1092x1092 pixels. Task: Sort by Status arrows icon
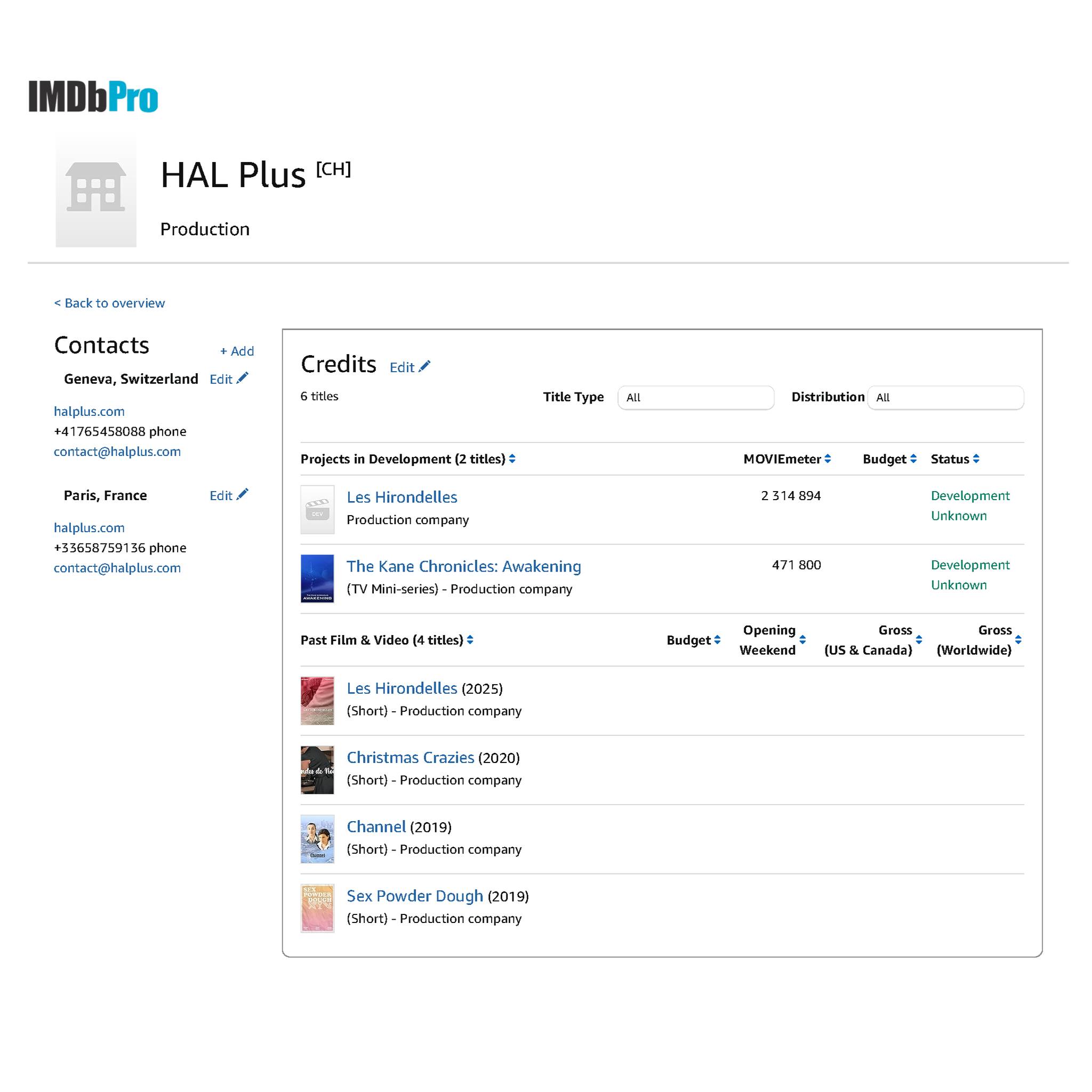pos(976,459)
